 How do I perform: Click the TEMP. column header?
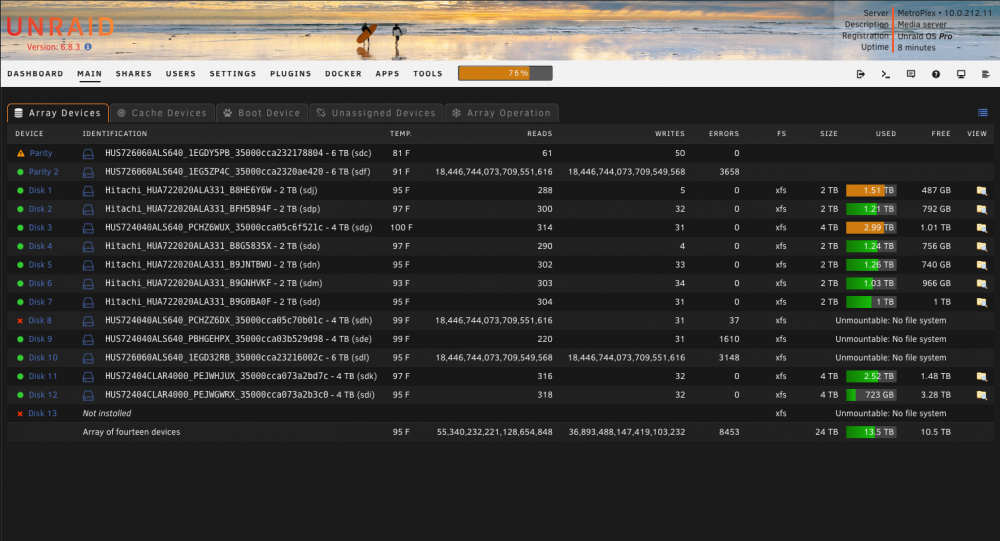(x=401, y=134)
